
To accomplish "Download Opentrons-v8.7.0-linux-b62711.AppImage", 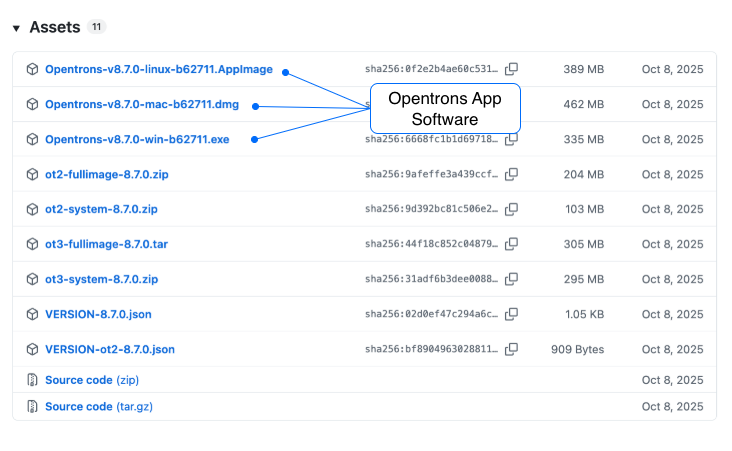I will pyautogui.click(x=159, y=69).
